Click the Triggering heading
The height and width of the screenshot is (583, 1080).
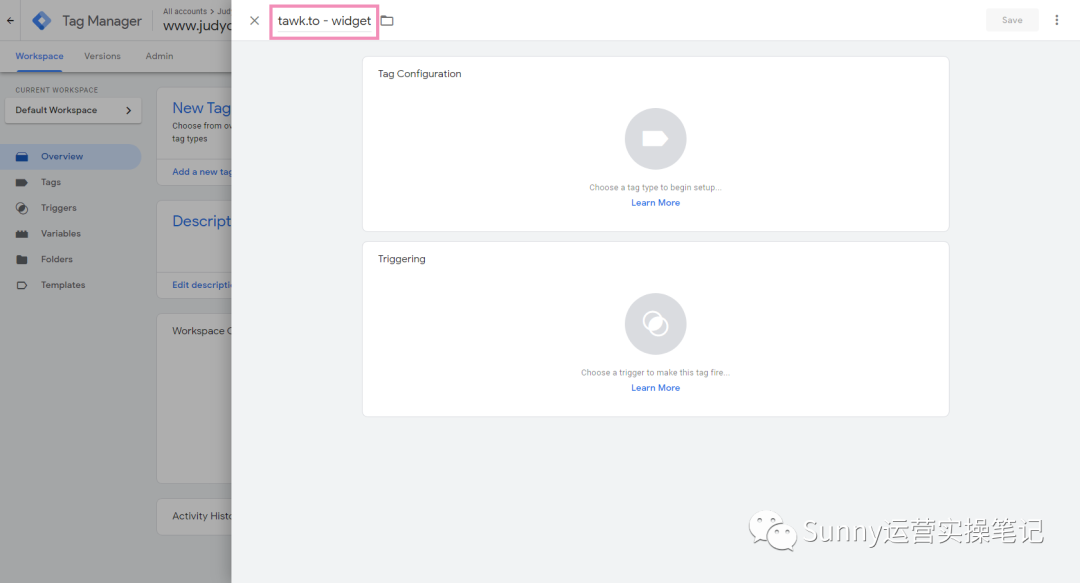(x=402, y=259)
